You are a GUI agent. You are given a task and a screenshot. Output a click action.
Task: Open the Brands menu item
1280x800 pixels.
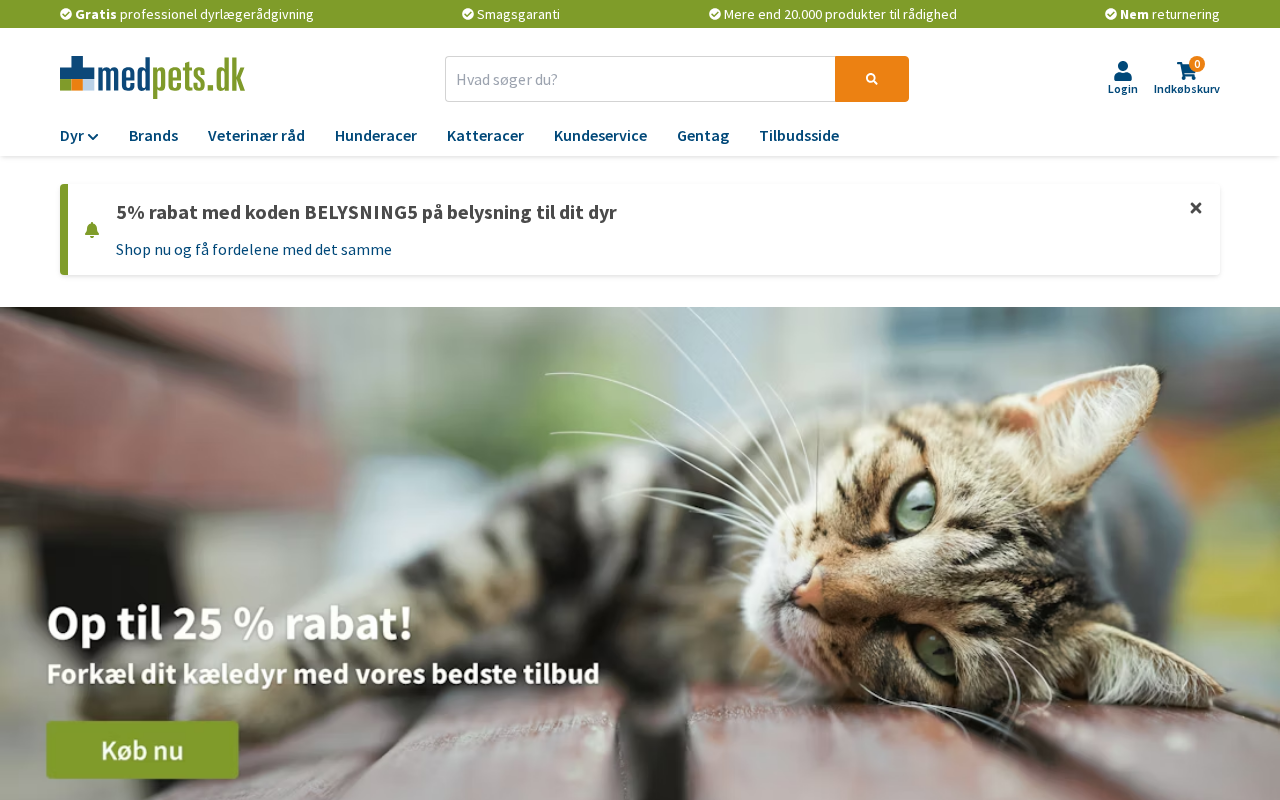click(153, 136)
